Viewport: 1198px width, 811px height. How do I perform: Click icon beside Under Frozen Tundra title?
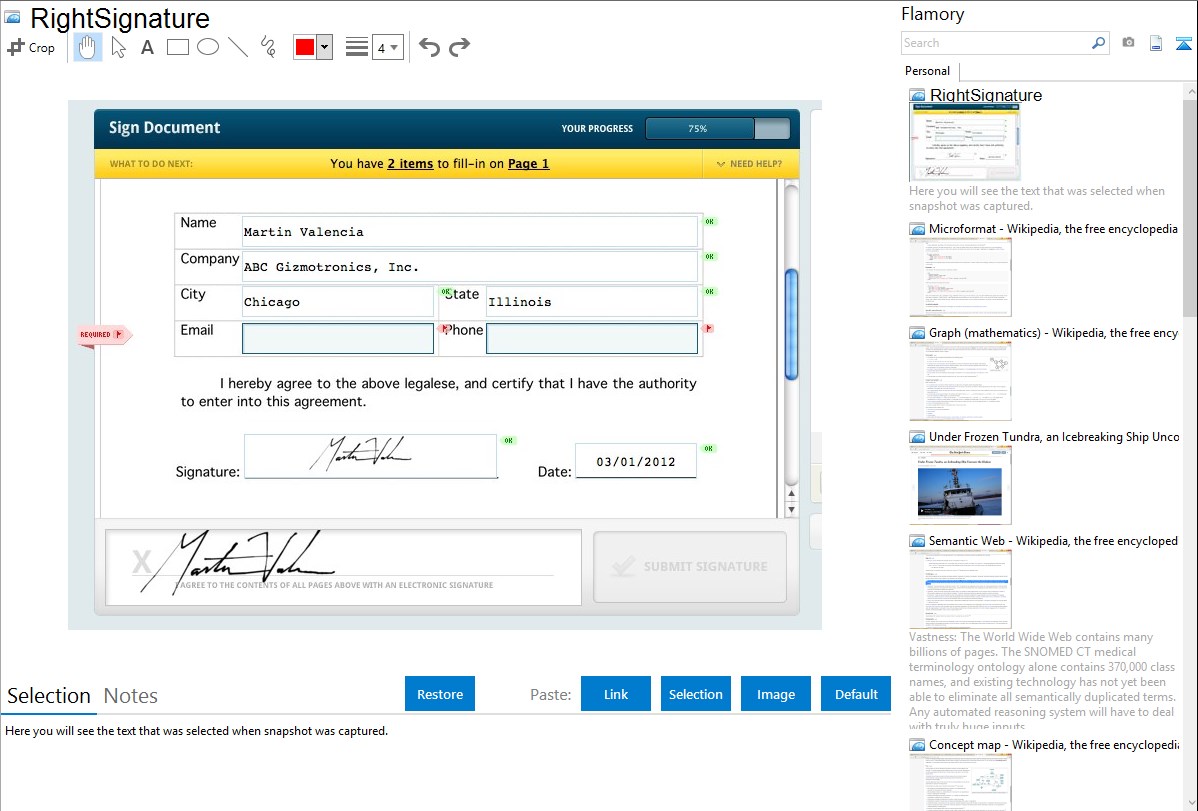pos(918,437)
